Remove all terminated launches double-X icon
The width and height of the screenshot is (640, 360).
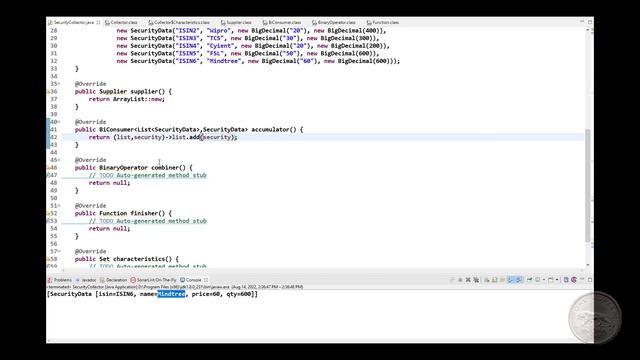pyautogui.click(x=476, y=280)
